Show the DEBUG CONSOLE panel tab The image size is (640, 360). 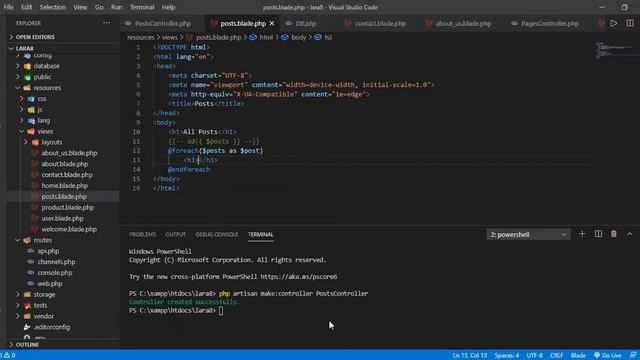click(217, 234)
